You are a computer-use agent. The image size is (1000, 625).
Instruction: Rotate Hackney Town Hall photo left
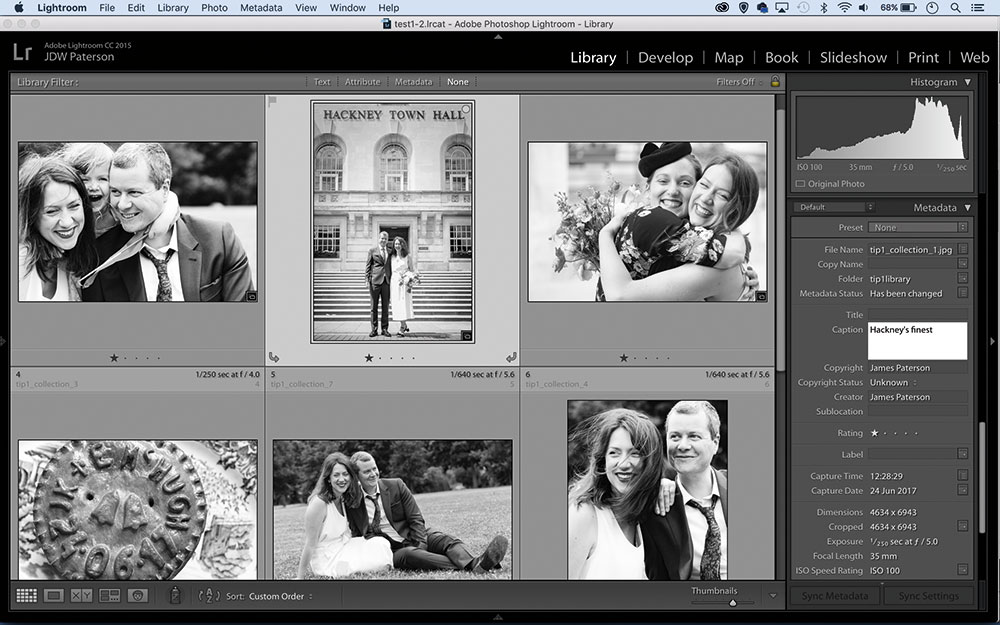[x=274, y=358]
